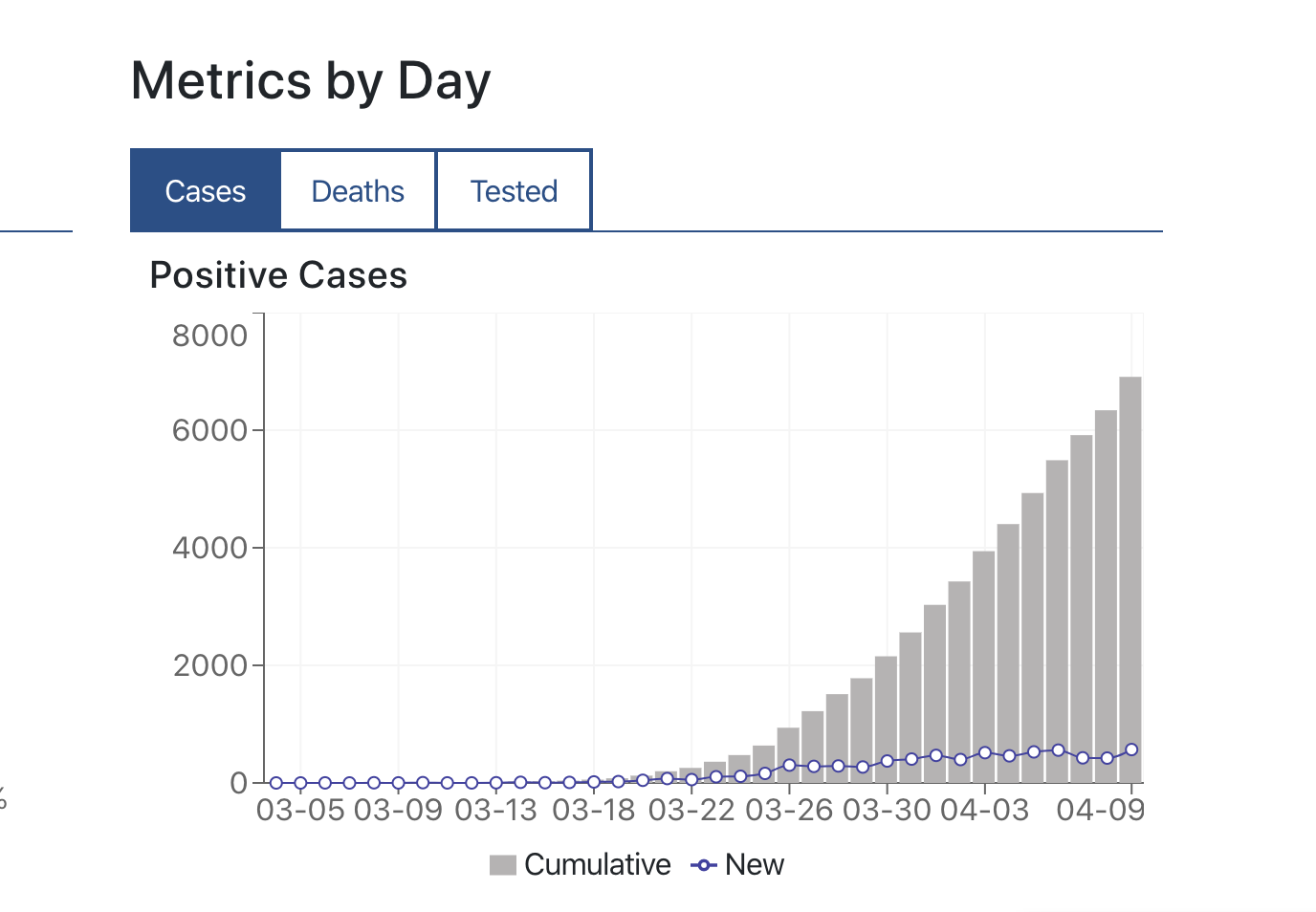Click the gray Cumulative legend swatch
The image size is (1316, 912).
(503, 865)
